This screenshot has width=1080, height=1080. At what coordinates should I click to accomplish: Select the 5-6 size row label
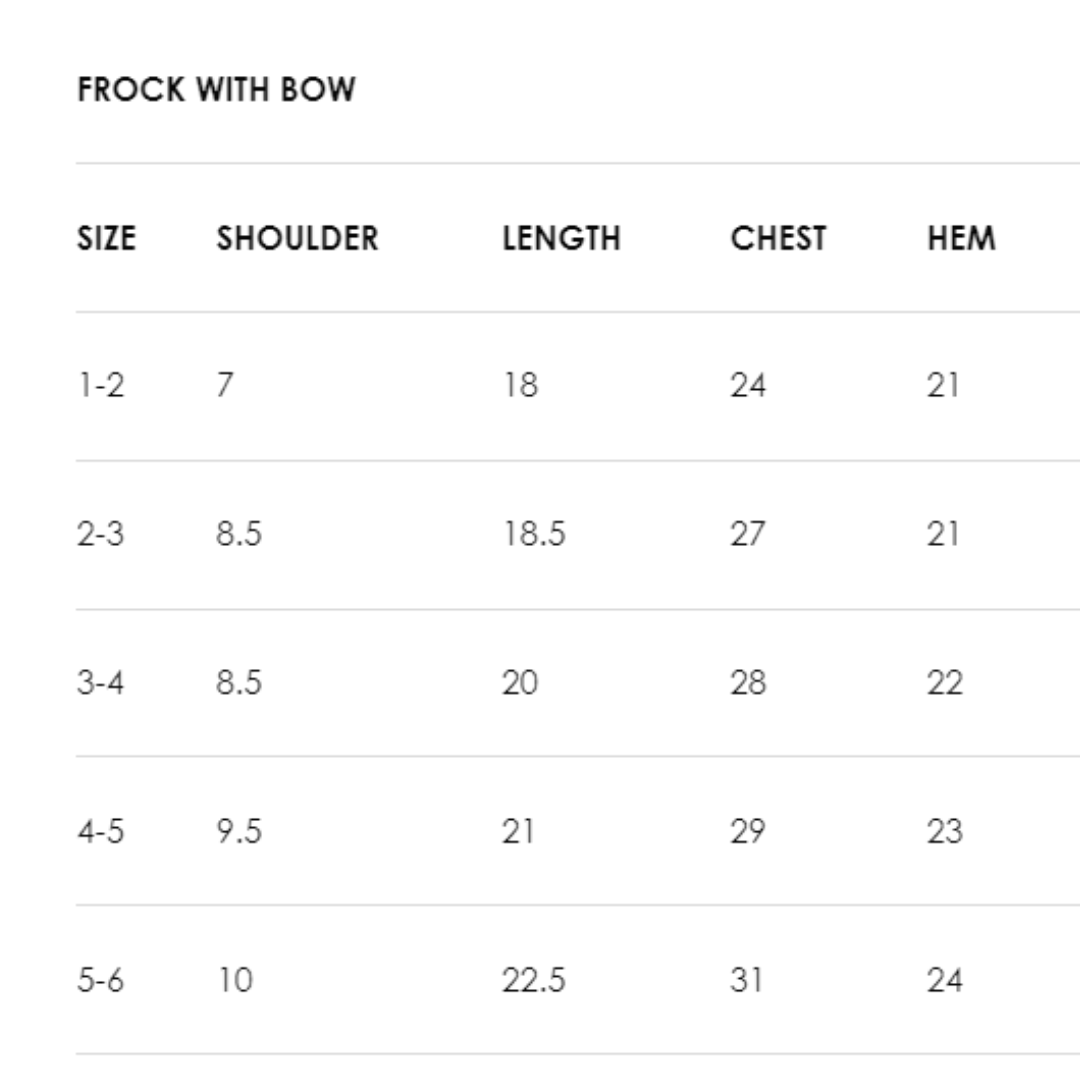[101, 980]
